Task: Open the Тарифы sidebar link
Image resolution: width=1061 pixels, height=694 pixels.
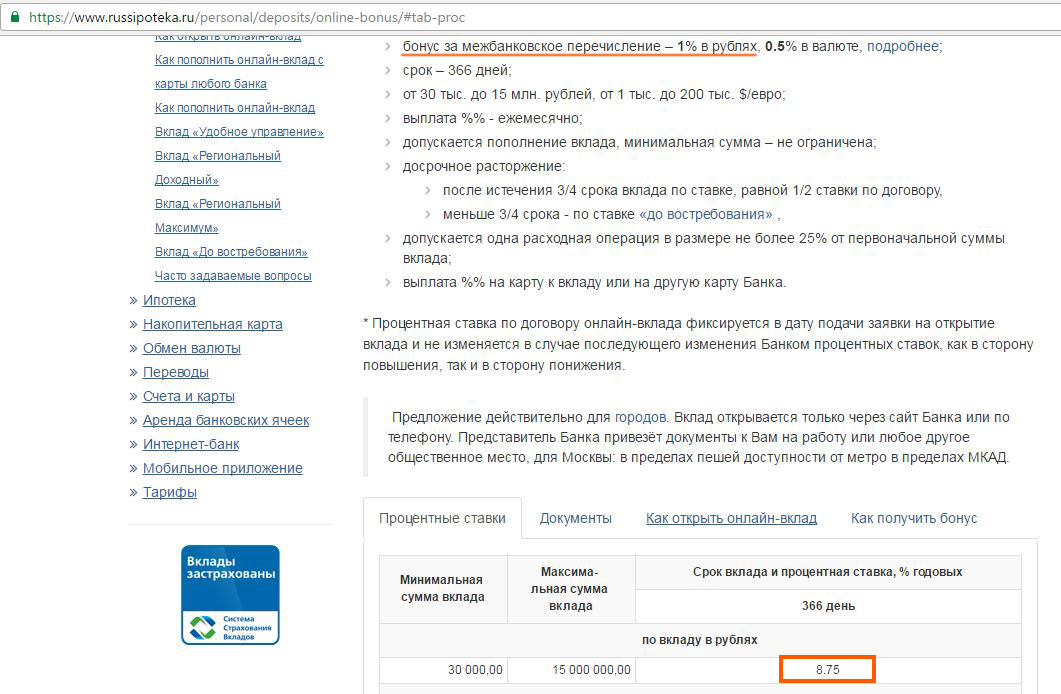Action: (x=169, y=492)
